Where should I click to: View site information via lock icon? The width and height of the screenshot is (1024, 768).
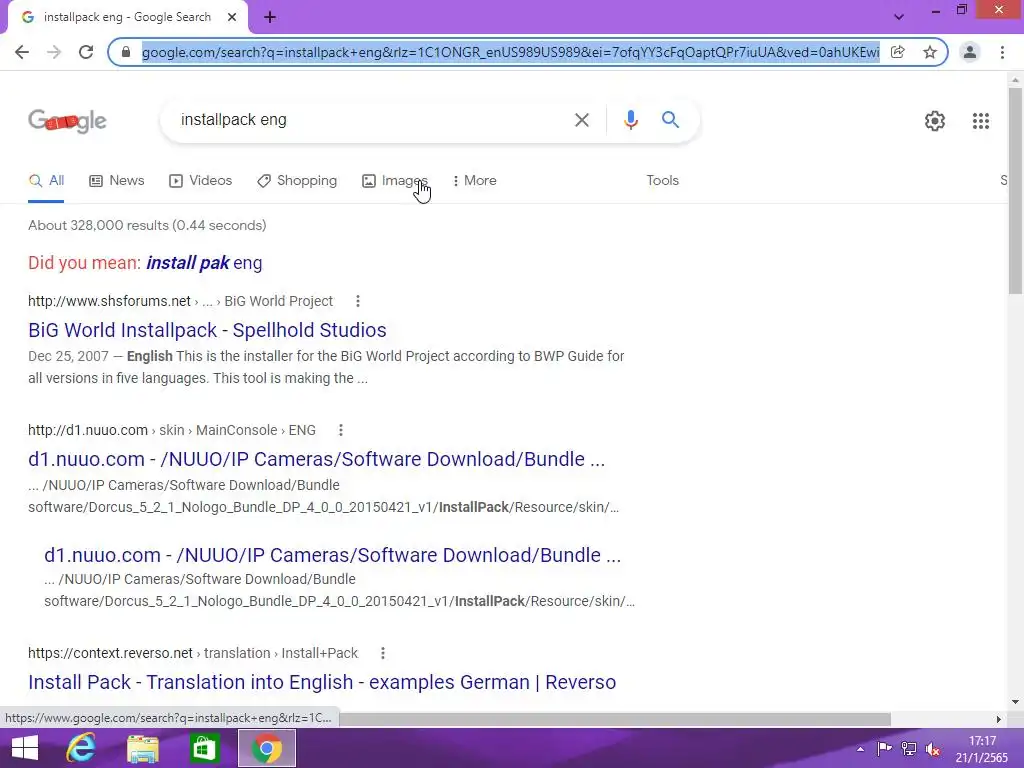126,52
